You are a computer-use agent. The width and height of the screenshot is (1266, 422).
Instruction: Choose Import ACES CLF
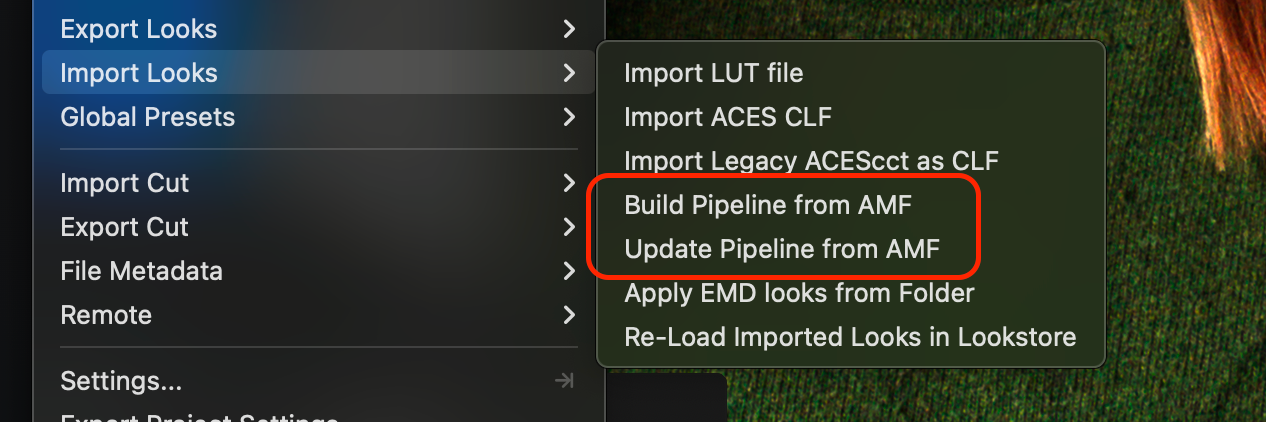click(x=727, y=117)
